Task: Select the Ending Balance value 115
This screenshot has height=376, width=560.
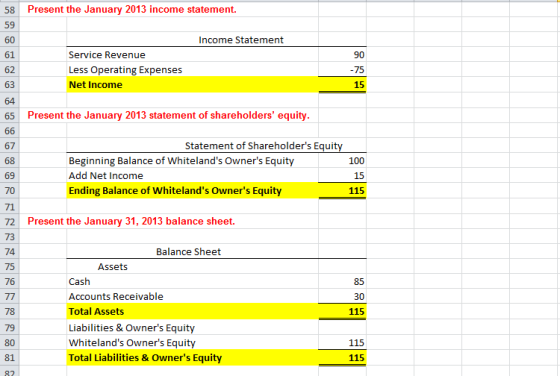Action: tap(342, 191)
